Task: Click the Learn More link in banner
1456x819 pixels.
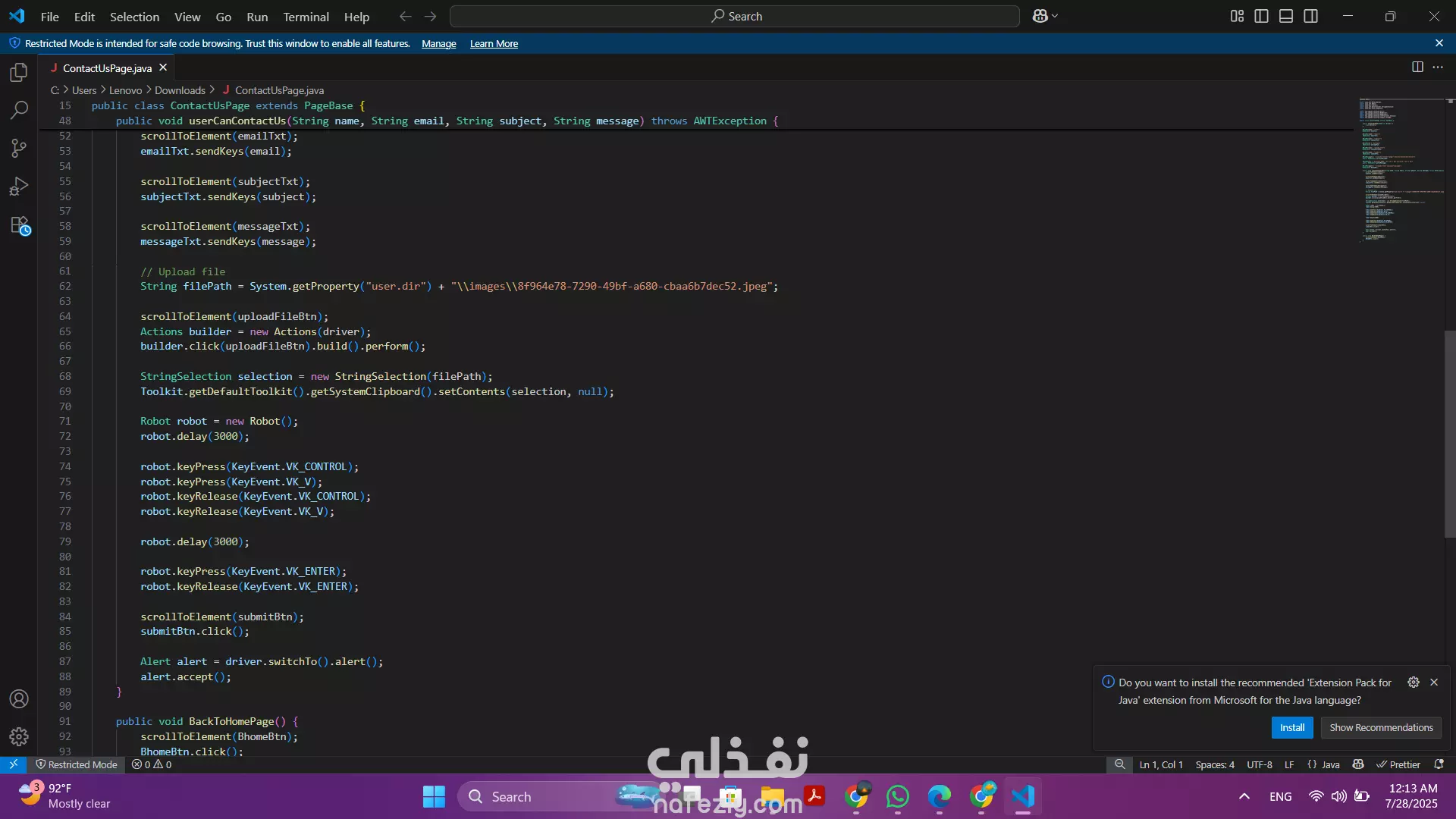Action: coord(494,44)
